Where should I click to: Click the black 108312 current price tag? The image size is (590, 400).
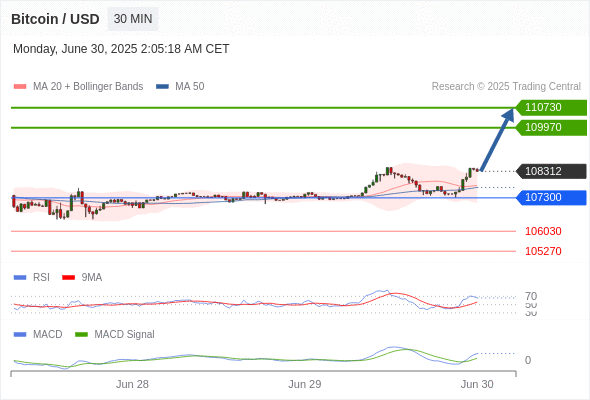551,171
